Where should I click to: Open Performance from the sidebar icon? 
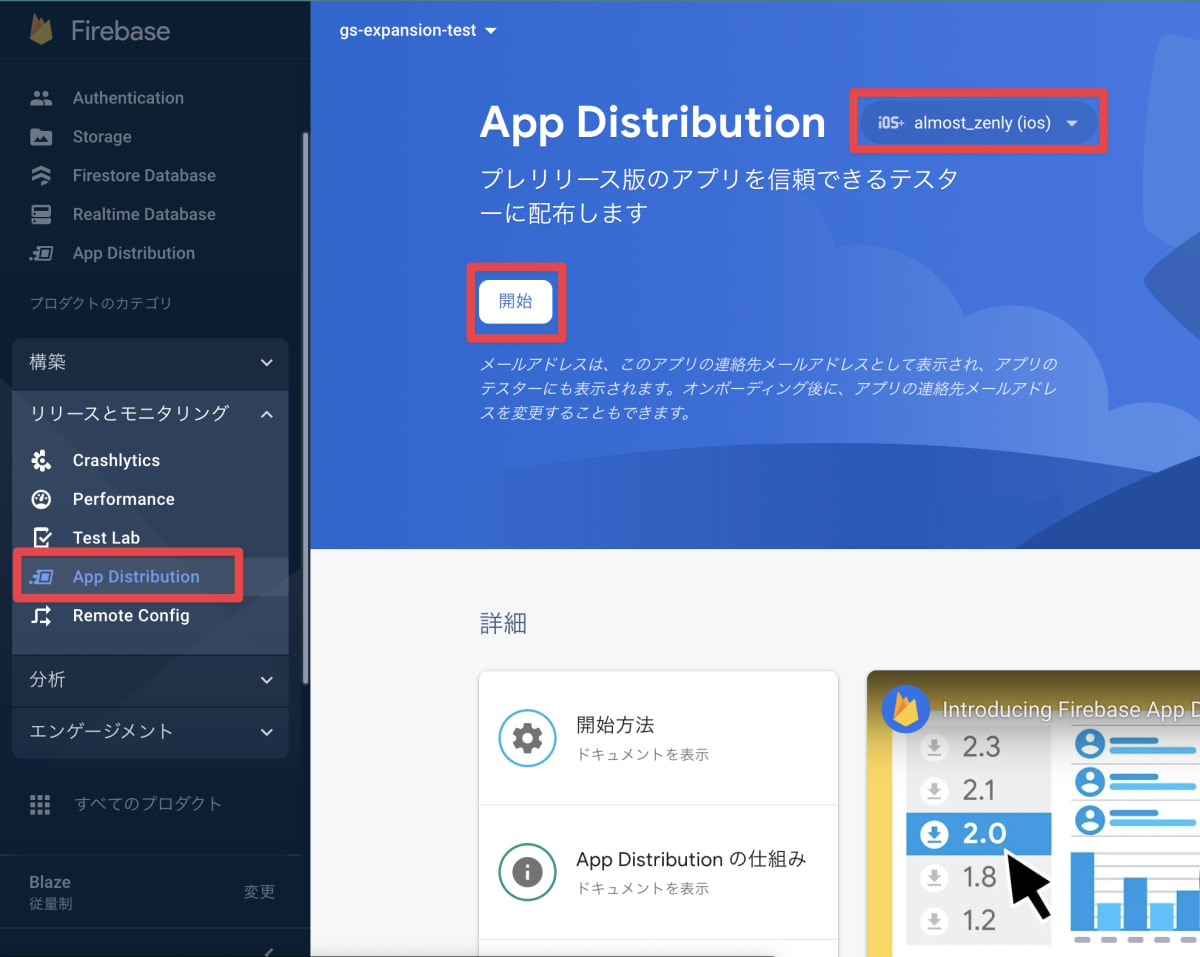click(40, 498)
